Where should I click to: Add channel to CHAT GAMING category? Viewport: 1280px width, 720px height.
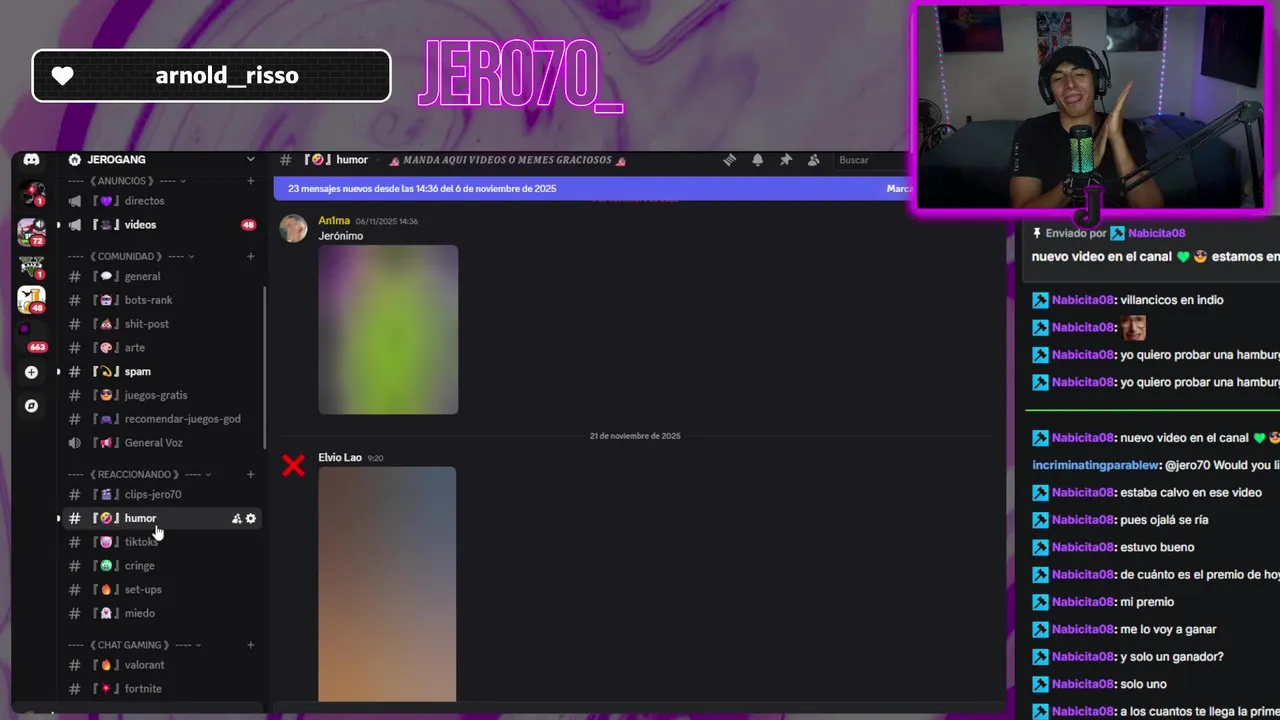(251, 645)
